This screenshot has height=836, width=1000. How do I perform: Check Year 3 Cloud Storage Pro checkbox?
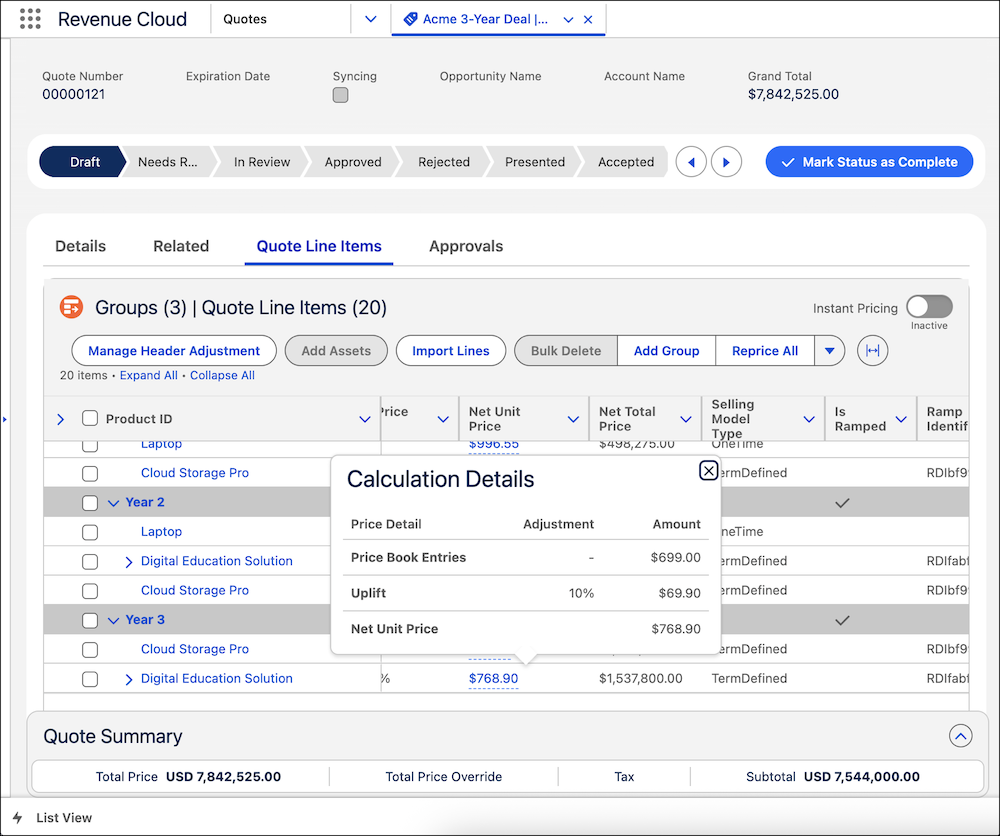(x=90, y=649)
